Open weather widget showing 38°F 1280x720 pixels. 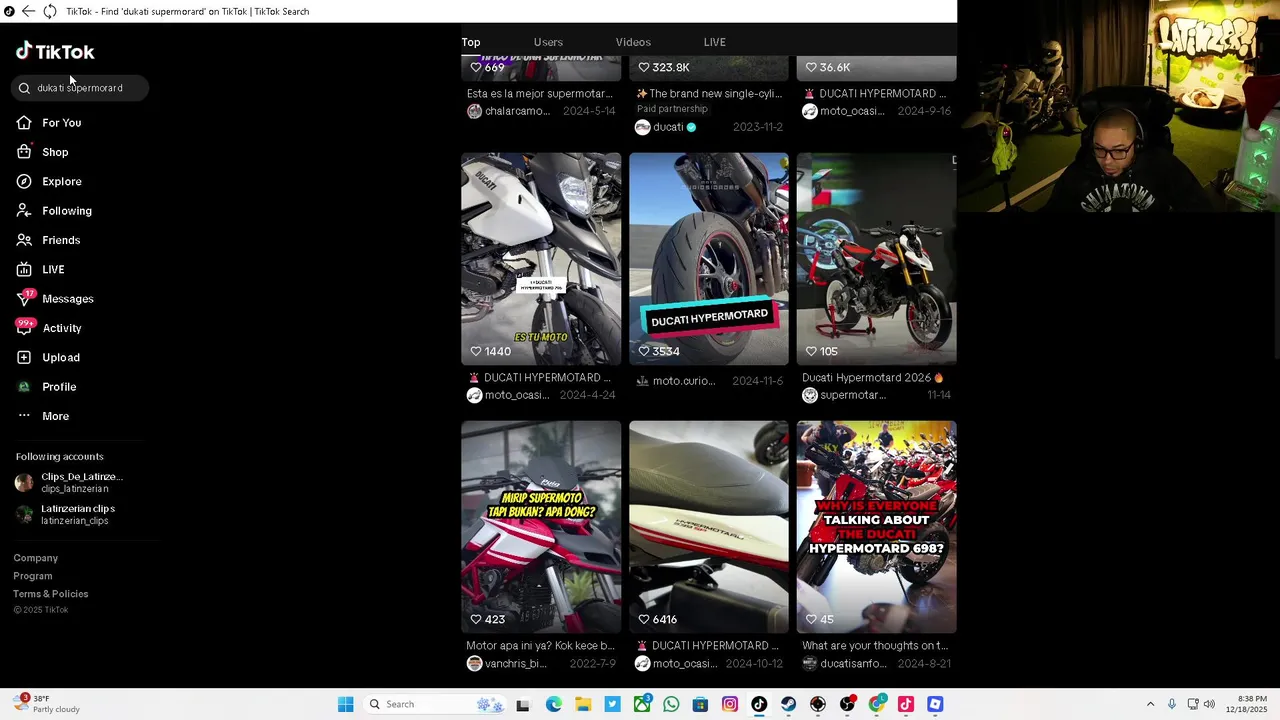(x=46, y=704)
